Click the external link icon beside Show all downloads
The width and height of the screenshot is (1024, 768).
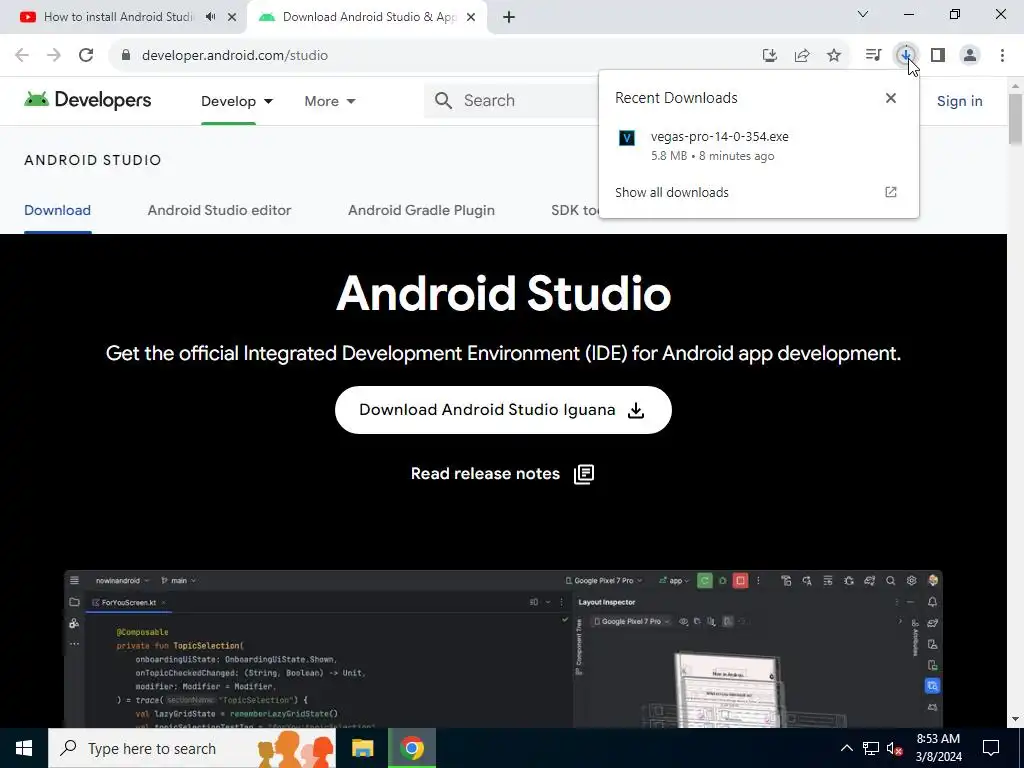point(891,192)
